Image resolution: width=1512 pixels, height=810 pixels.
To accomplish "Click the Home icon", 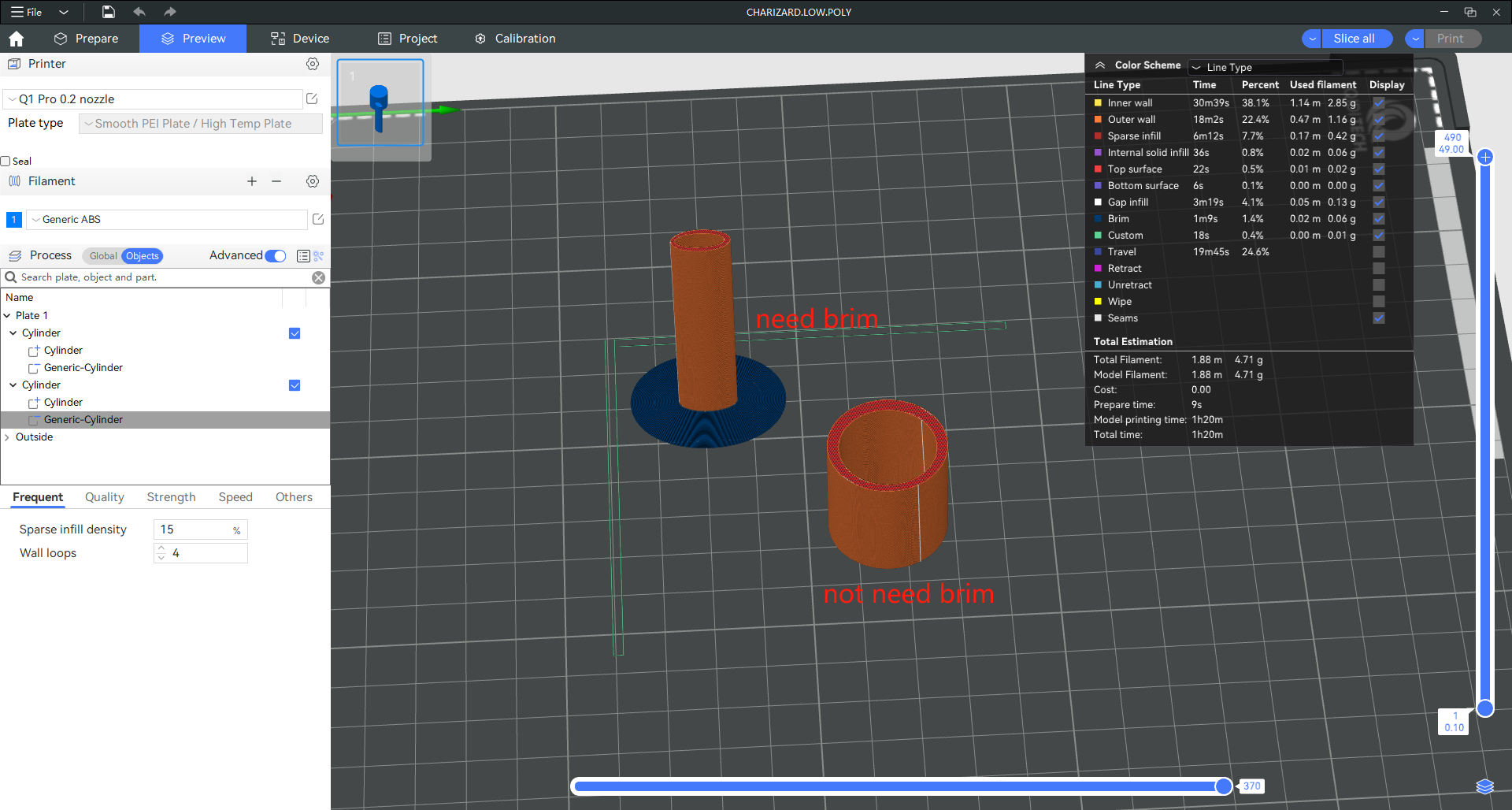I will coord(17,39).
